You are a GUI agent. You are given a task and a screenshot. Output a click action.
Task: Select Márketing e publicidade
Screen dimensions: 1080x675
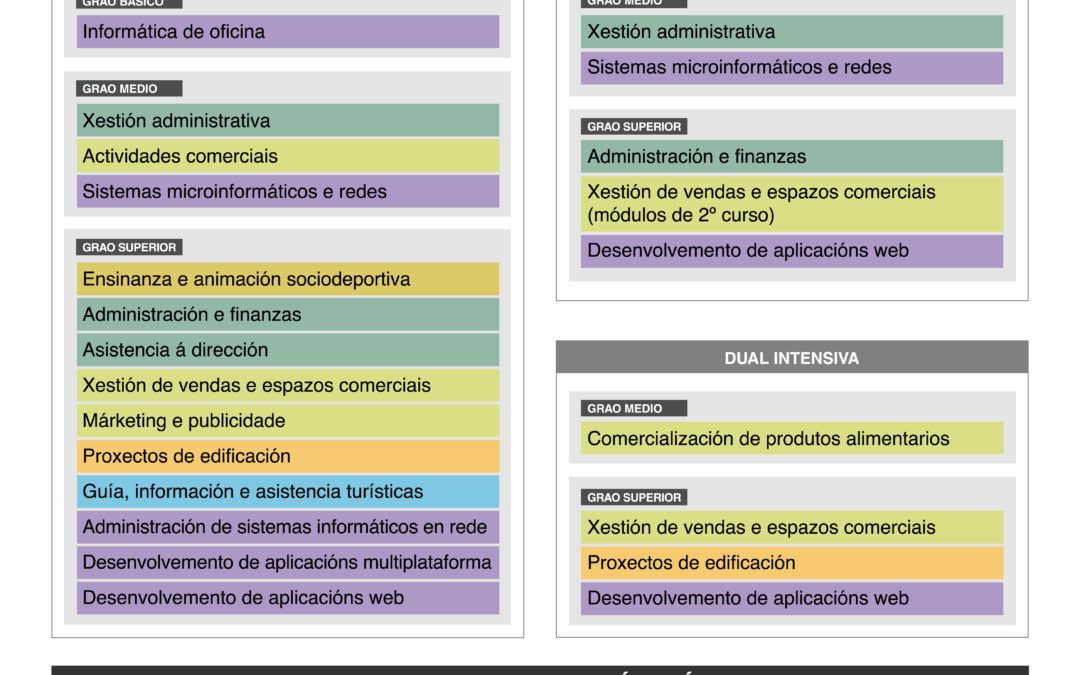pyautogui.click(x=288, y=421)
